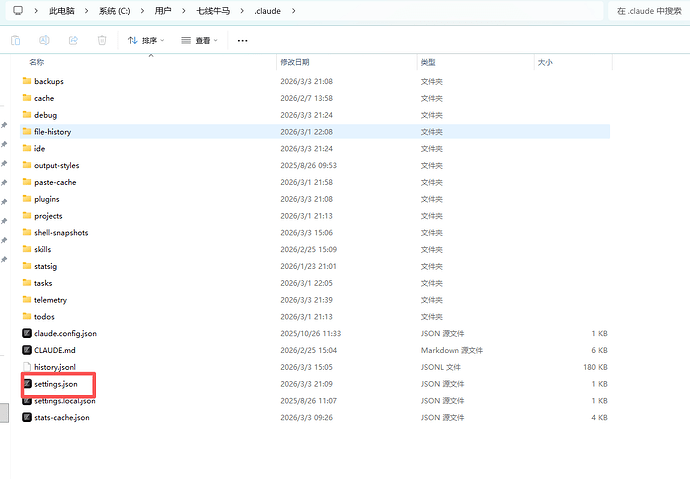Select the tasks folder icon

click(x=27, y=283)
